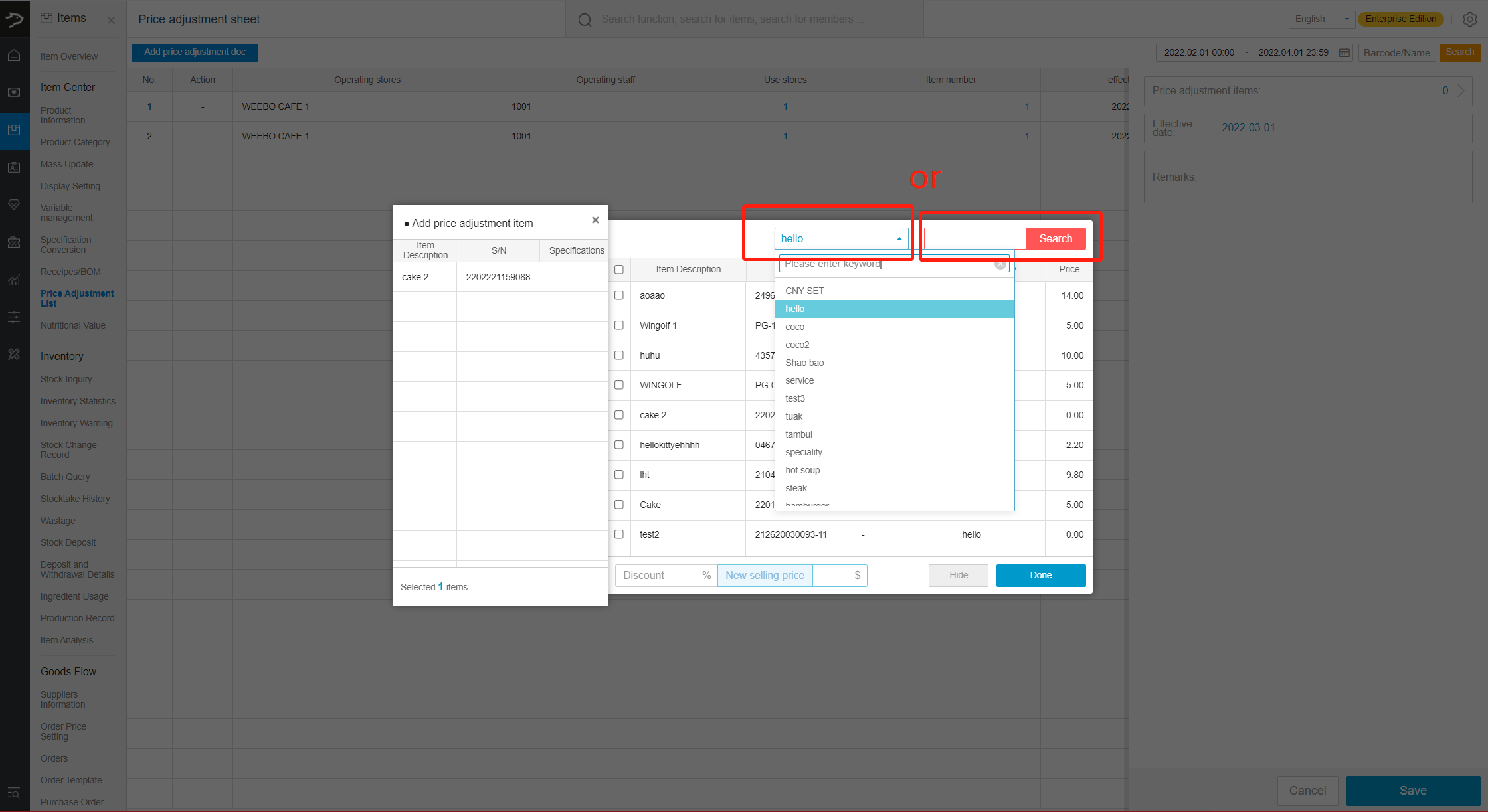Open the settings gear icon at the top right
Viewport: 1488px width, 812px height.
(x=1470, y=19)
